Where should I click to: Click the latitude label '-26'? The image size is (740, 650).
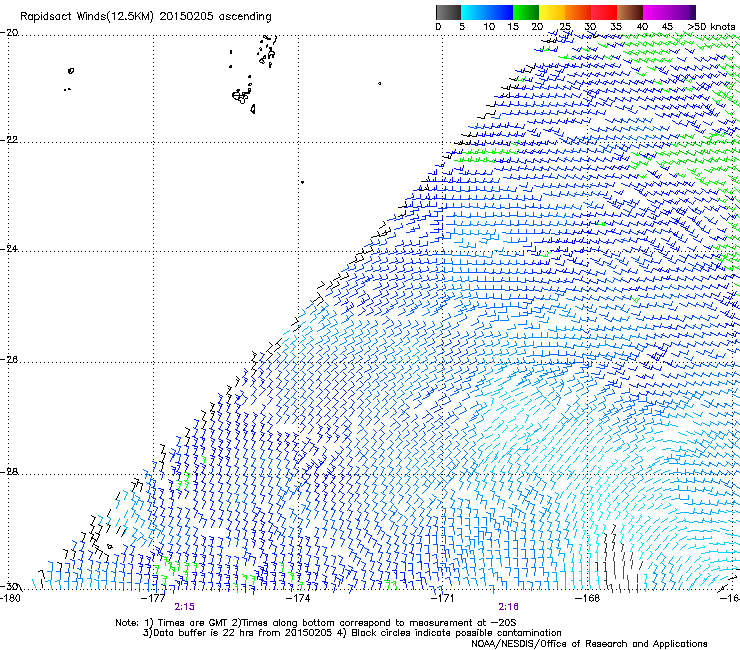(x=9, y=360)
